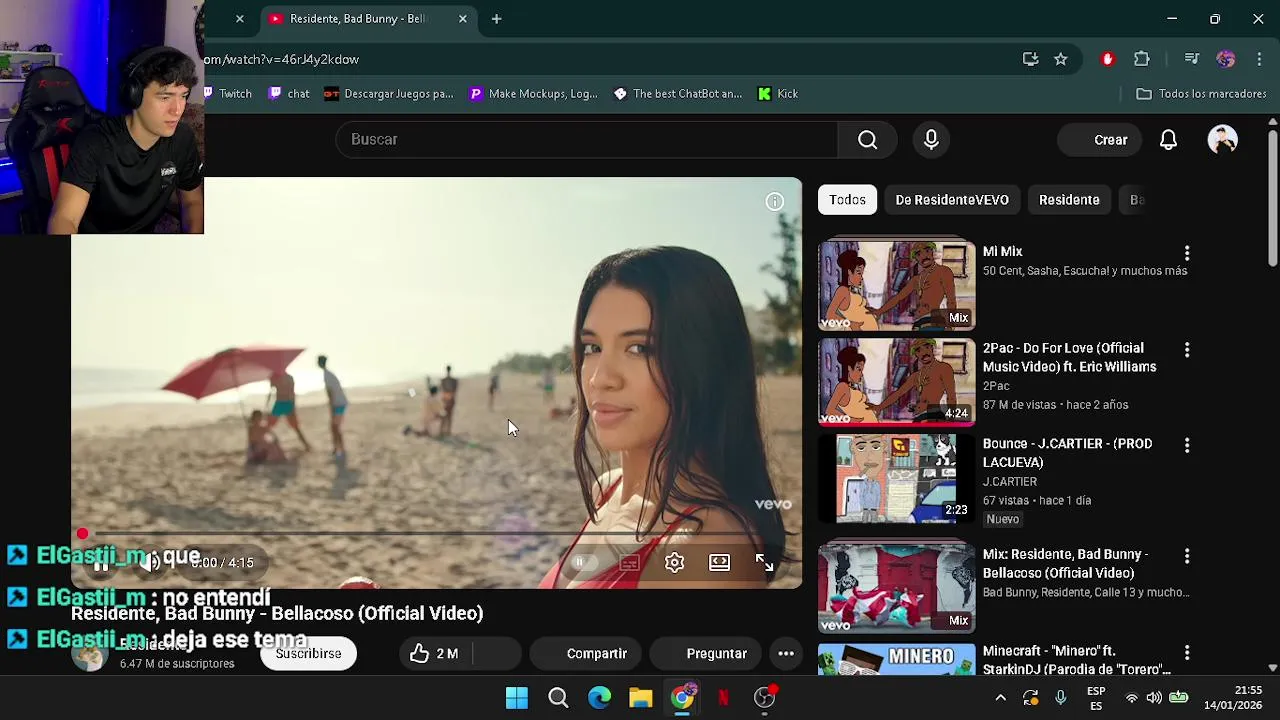Focus the Buscar search field
The image size is (1280, 720).
tap(587, 140)
